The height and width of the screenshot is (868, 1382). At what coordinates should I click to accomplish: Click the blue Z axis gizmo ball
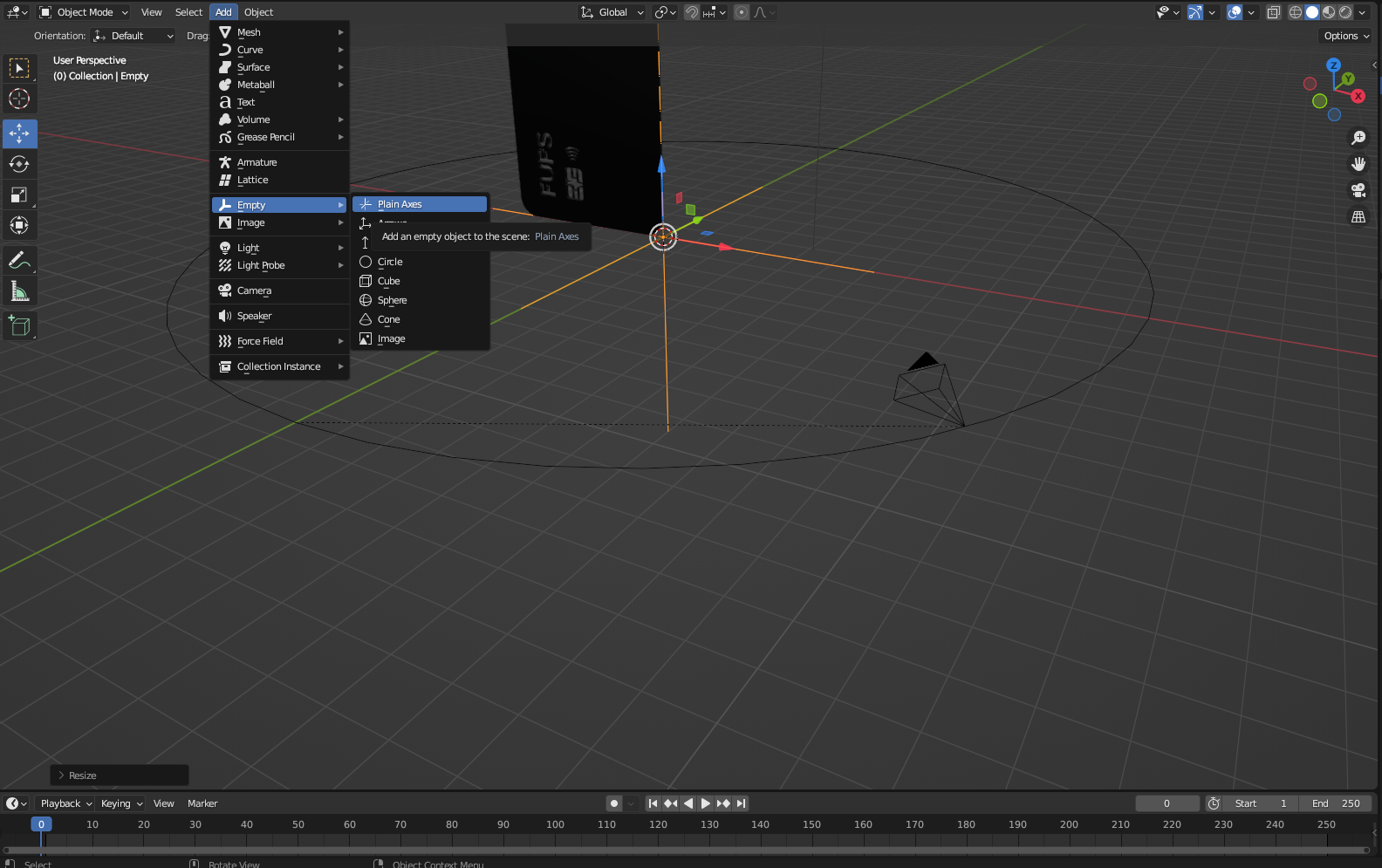1333,65
